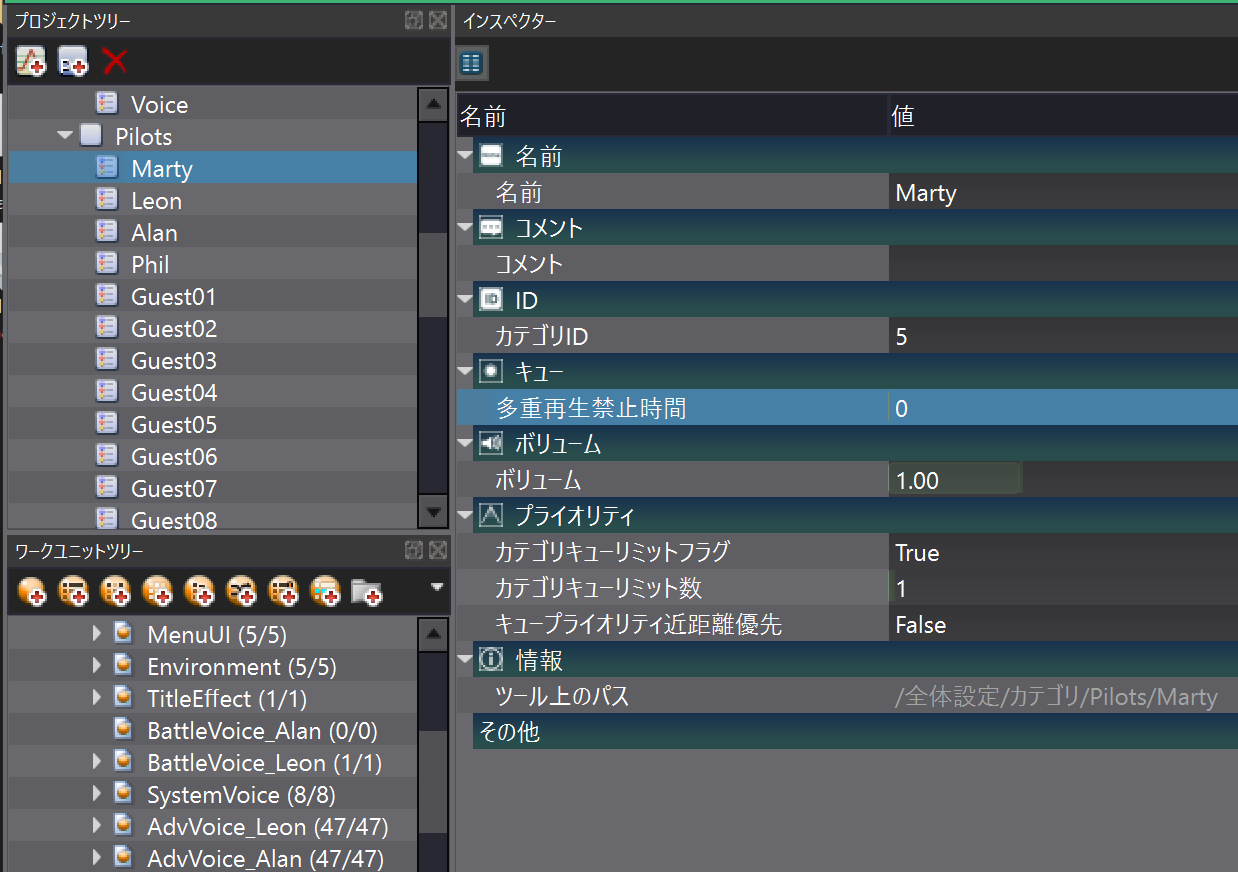Click the ツール上のパス value text
Viewport: 1238px width, 872px height.
(1056, 697)
